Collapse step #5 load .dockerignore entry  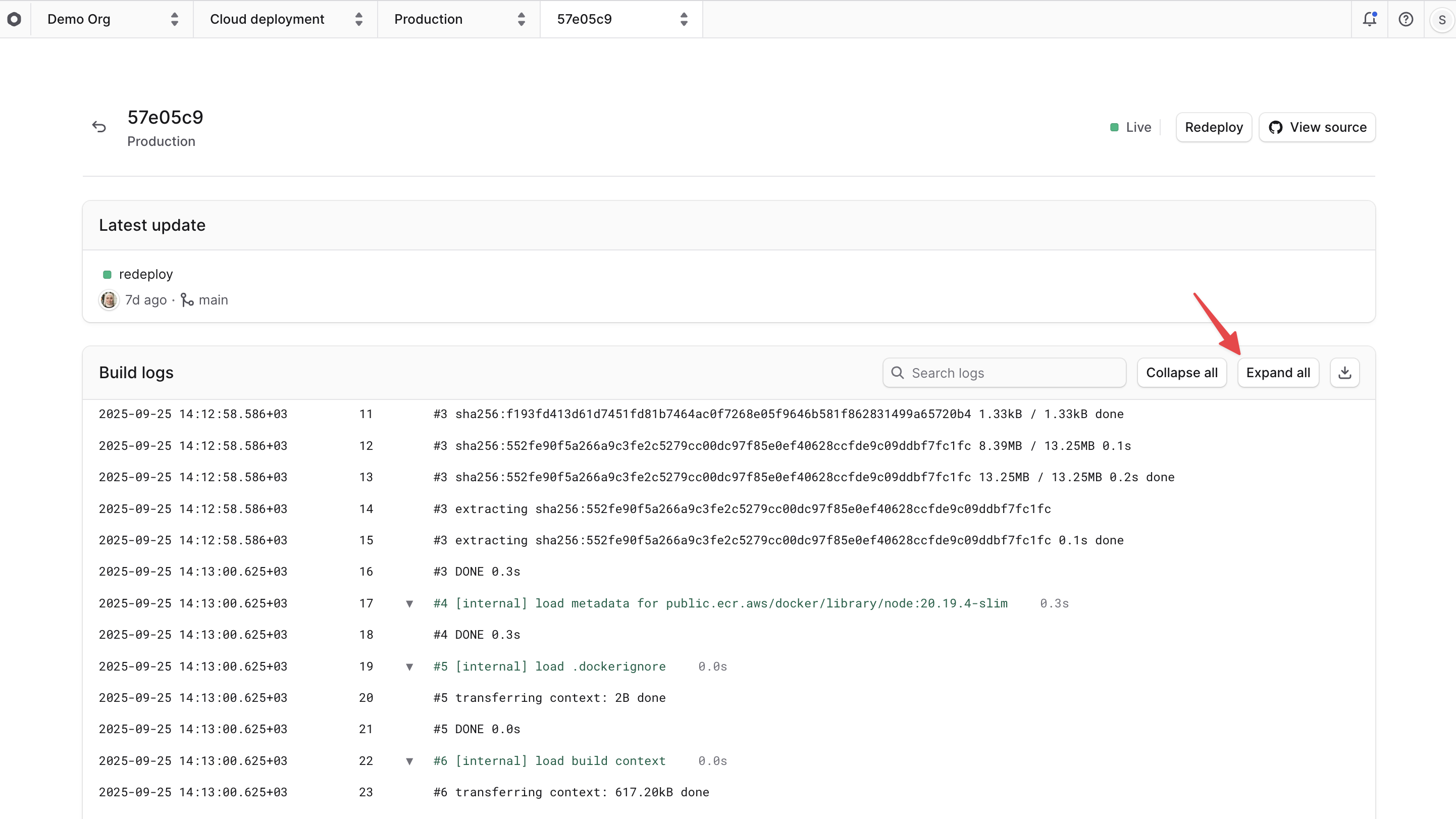click(410, 667)
